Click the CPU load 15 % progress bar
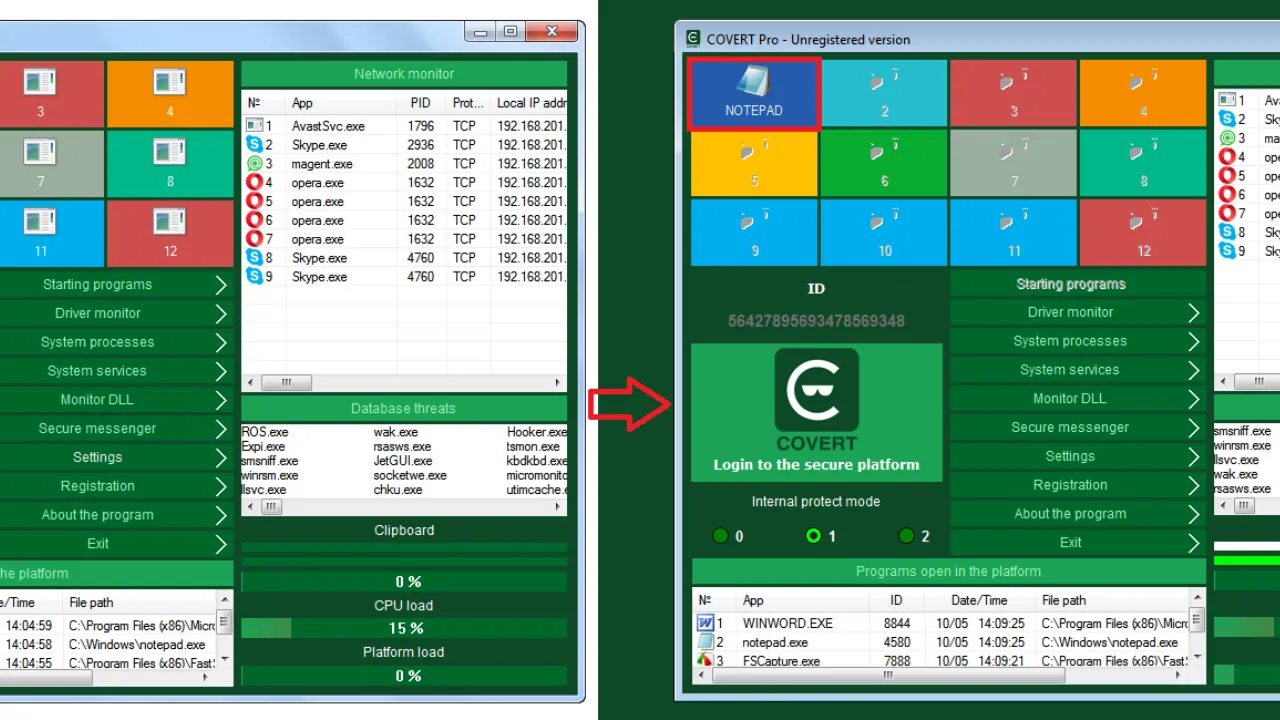This screenshot has width=1280, height=720. tap(404, 628)
